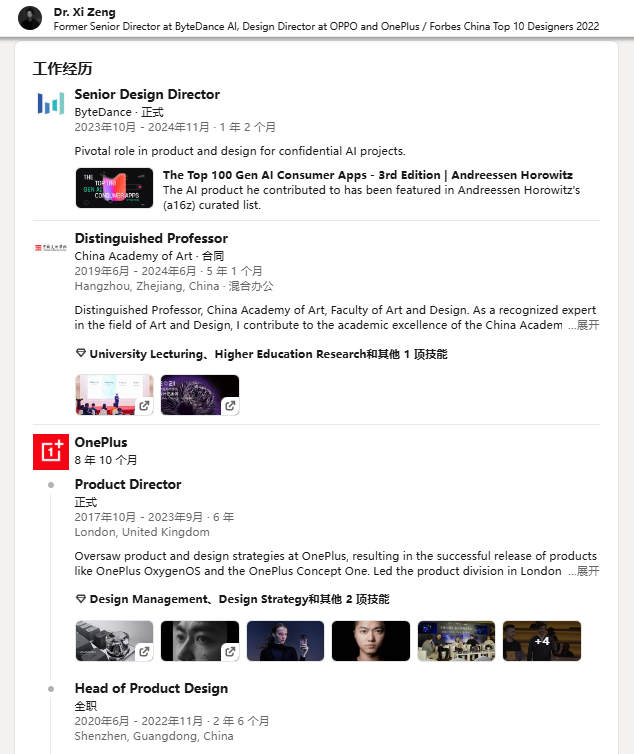Expand the Distinguished Professor description with 展开
Screen dimensions: 634x754
pos(583,325)
